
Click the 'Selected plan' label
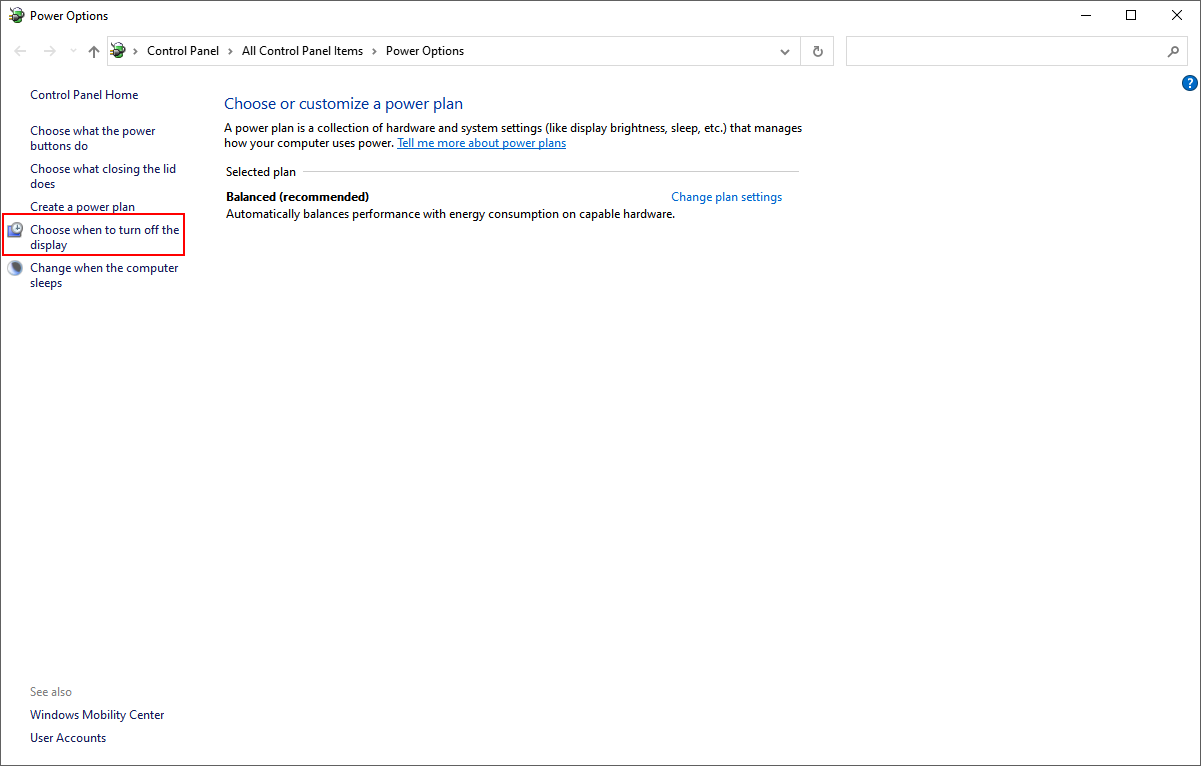tap(261, 172)
